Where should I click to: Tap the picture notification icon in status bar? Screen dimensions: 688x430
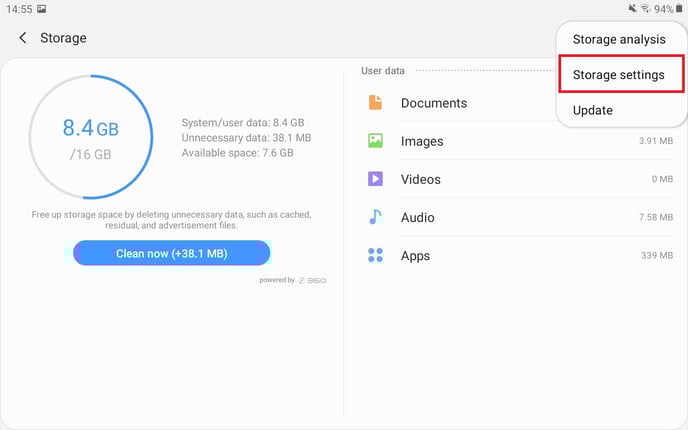tap(42, 9)
